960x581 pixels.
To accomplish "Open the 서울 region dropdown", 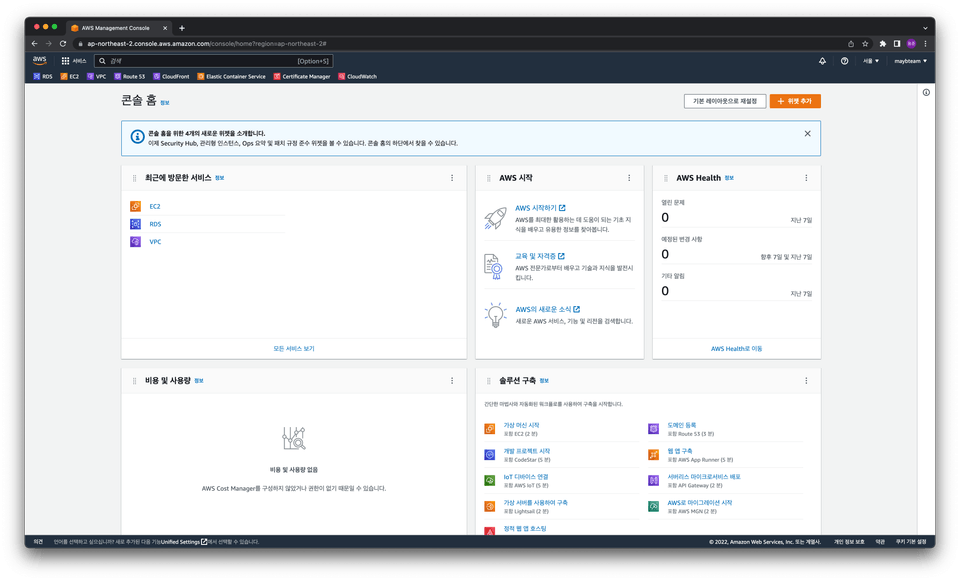I will coord(871,61).
